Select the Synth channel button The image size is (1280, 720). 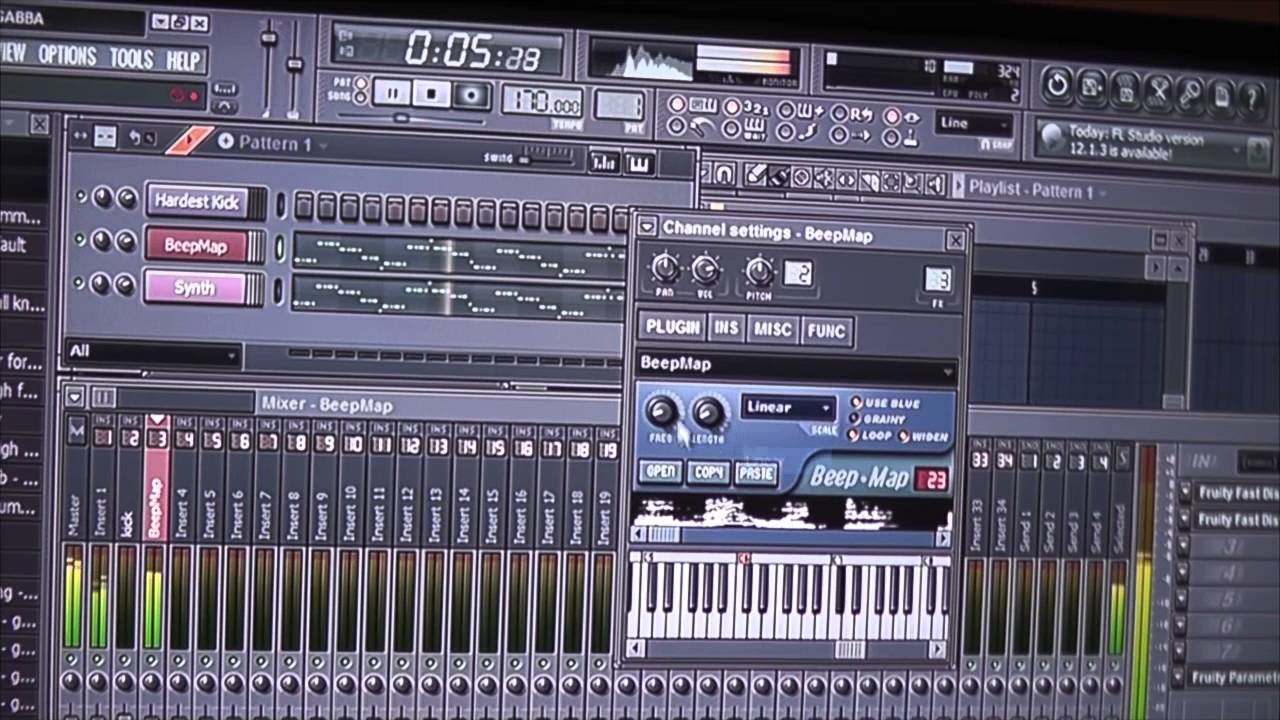point(195,288)
